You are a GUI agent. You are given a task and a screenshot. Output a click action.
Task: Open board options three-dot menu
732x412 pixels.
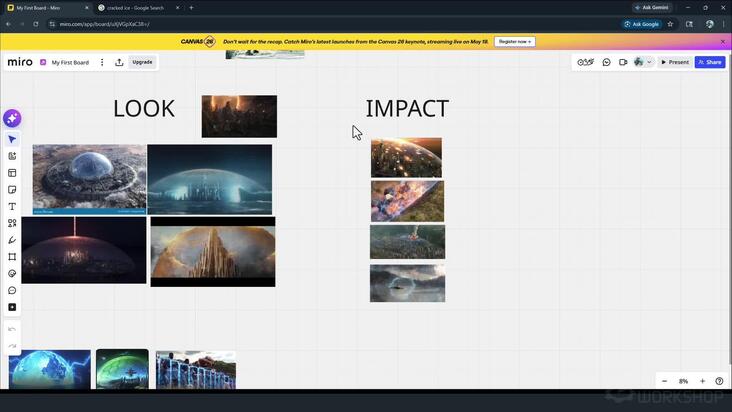click(102, 62)
